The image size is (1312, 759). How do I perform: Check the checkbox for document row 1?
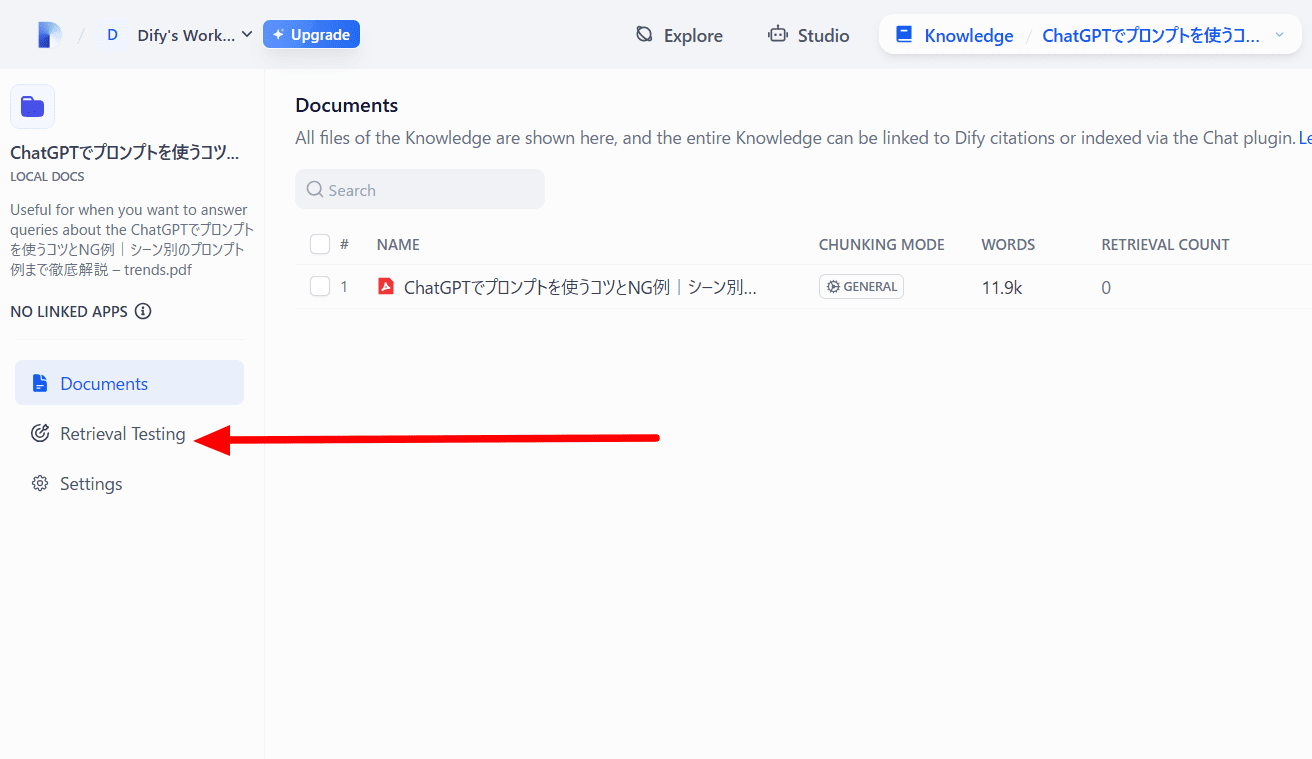pyautogui.click(x=320, y=287)
